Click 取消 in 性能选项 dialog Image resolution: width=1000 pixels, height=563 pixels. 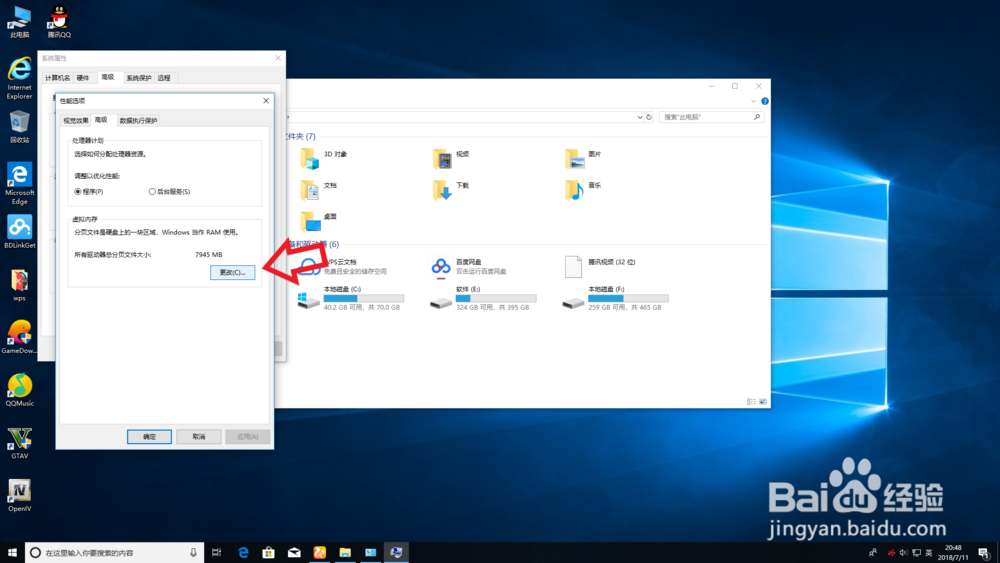pyautogui.click(x=199, y=437)
